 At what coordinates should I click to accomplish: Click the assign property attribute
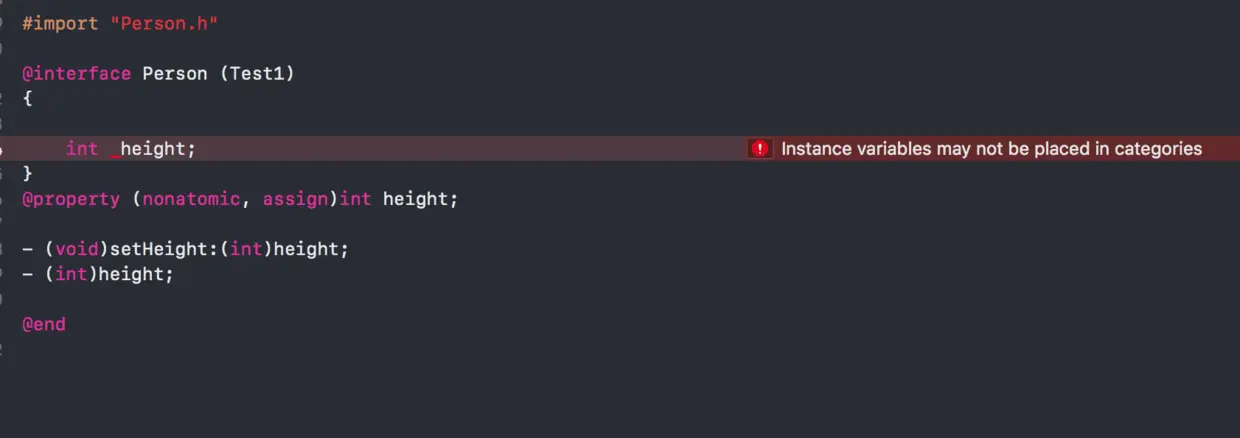tap(295, 199)
